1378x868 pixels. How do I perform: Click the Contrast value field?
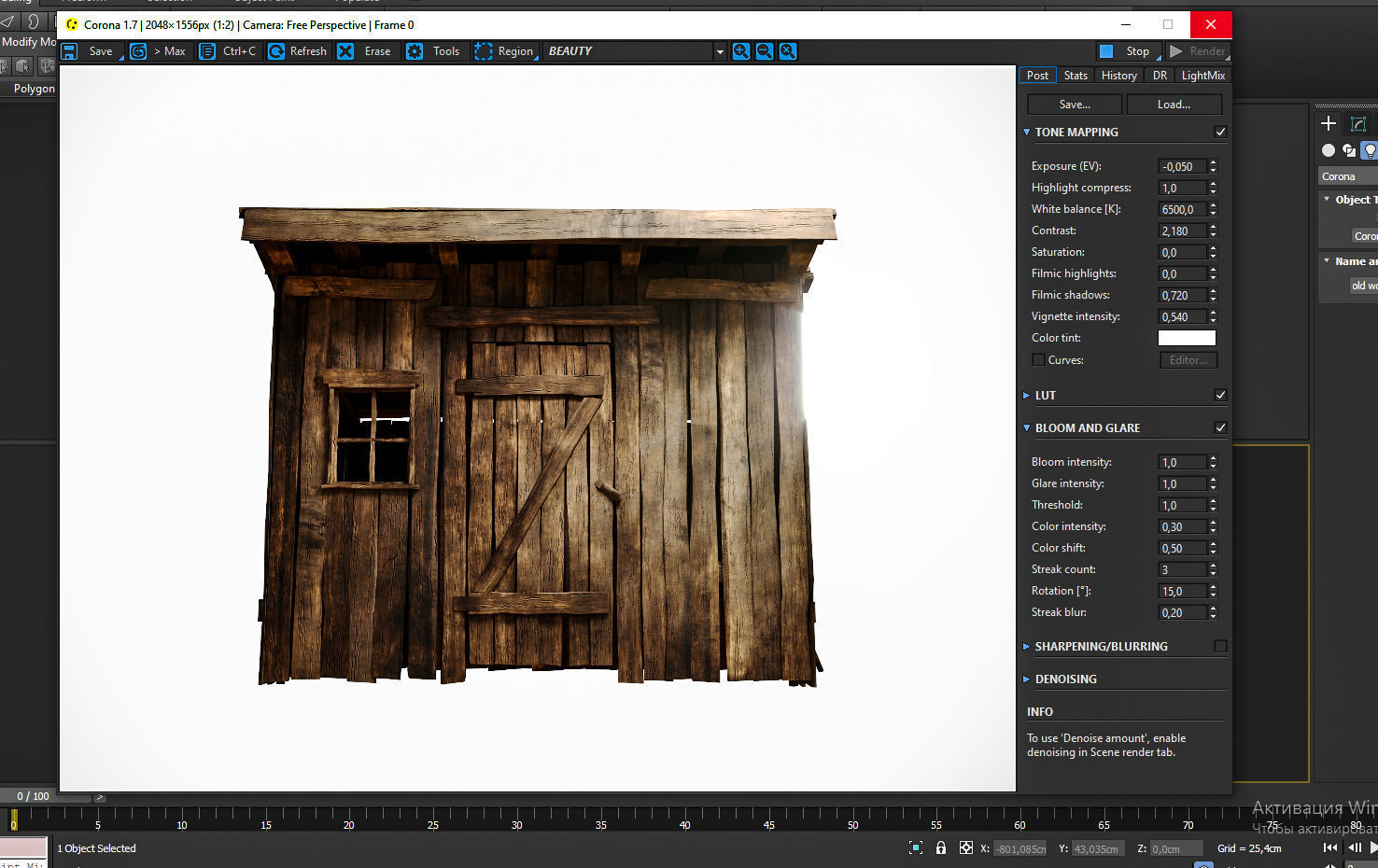click(1182, 231)
